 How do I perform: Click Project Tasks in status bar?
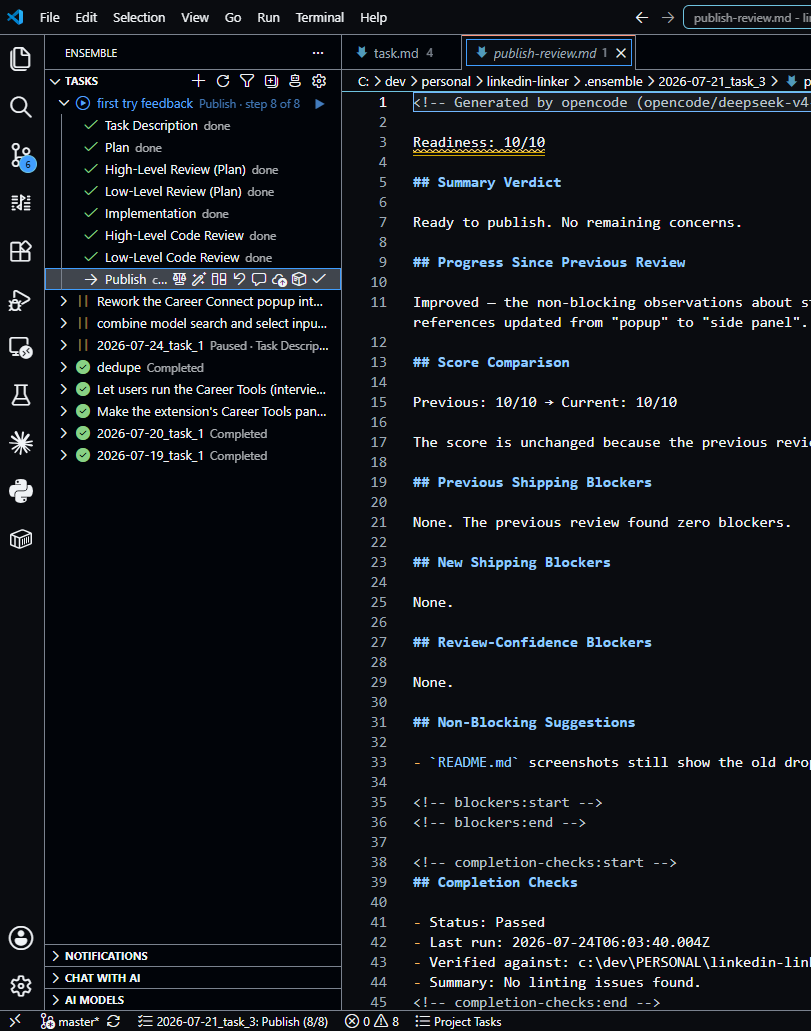pyautogui.click(x=458, y=1022)
